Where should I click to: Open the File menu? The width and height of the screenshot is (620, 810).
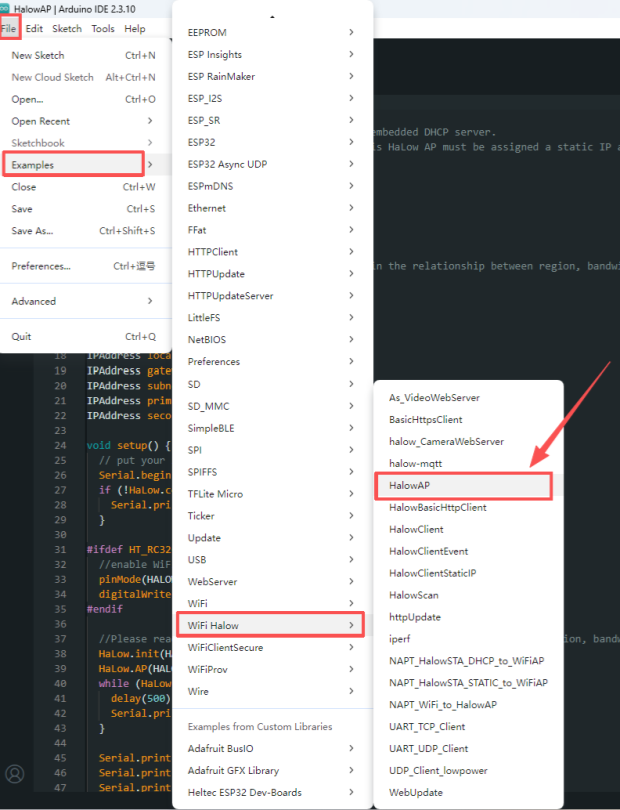point(9,28)
